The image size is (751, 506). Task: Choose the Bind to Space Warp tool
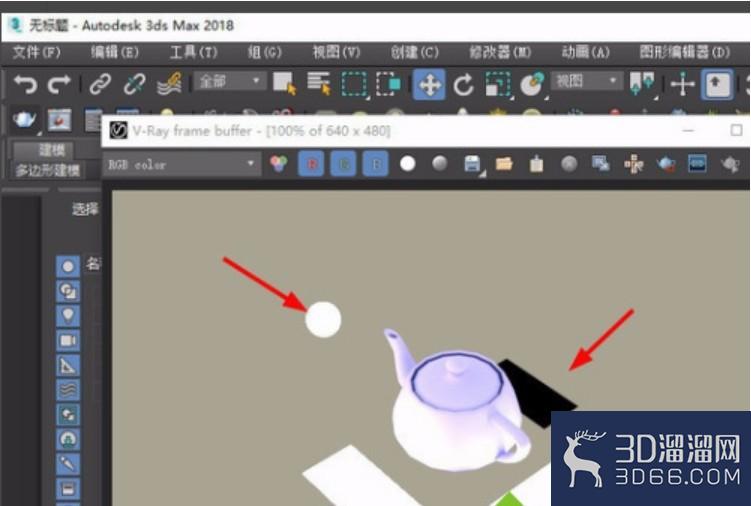(x=169, y=84)
